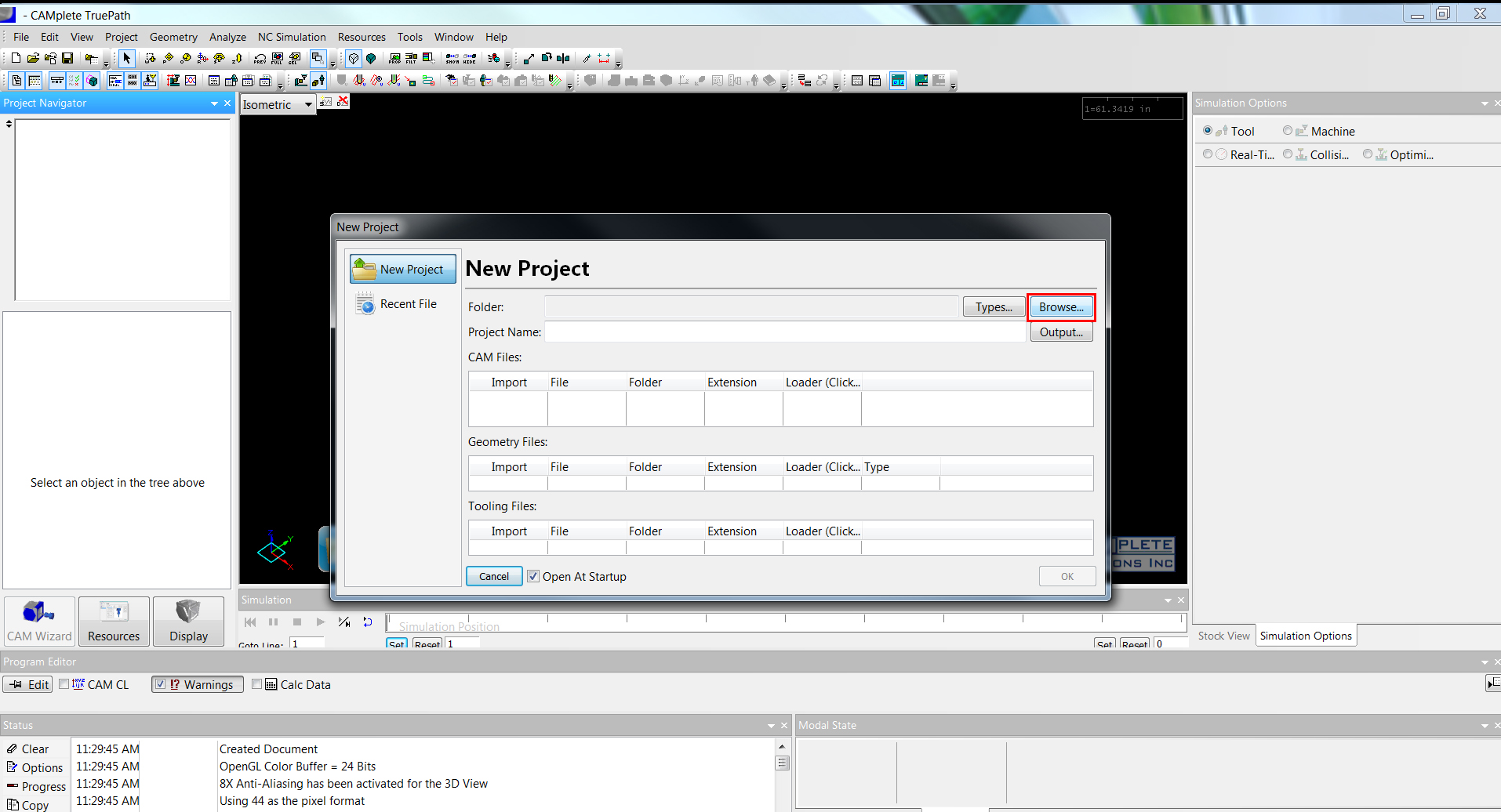Toggle the Open At Startup checkbox

click(x=533, y=576)
